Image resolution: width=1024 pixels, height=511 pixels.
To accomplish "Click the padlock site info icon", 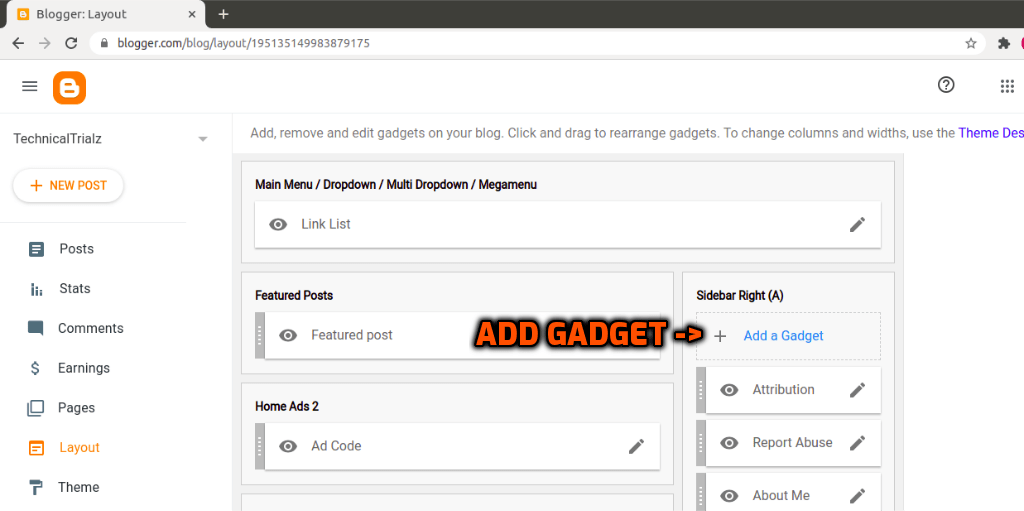I will click(x=104, y=44).
